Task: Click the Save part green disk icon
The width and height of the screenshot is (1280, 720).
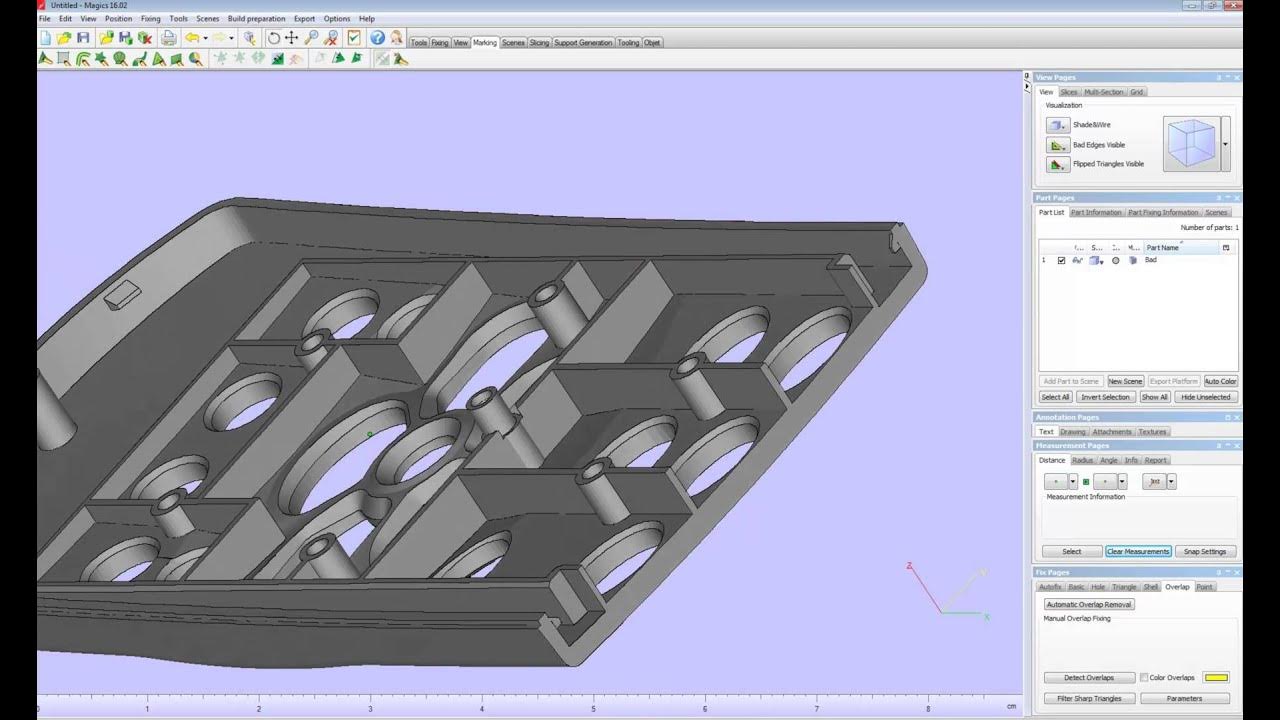Action: coord(126,38)
